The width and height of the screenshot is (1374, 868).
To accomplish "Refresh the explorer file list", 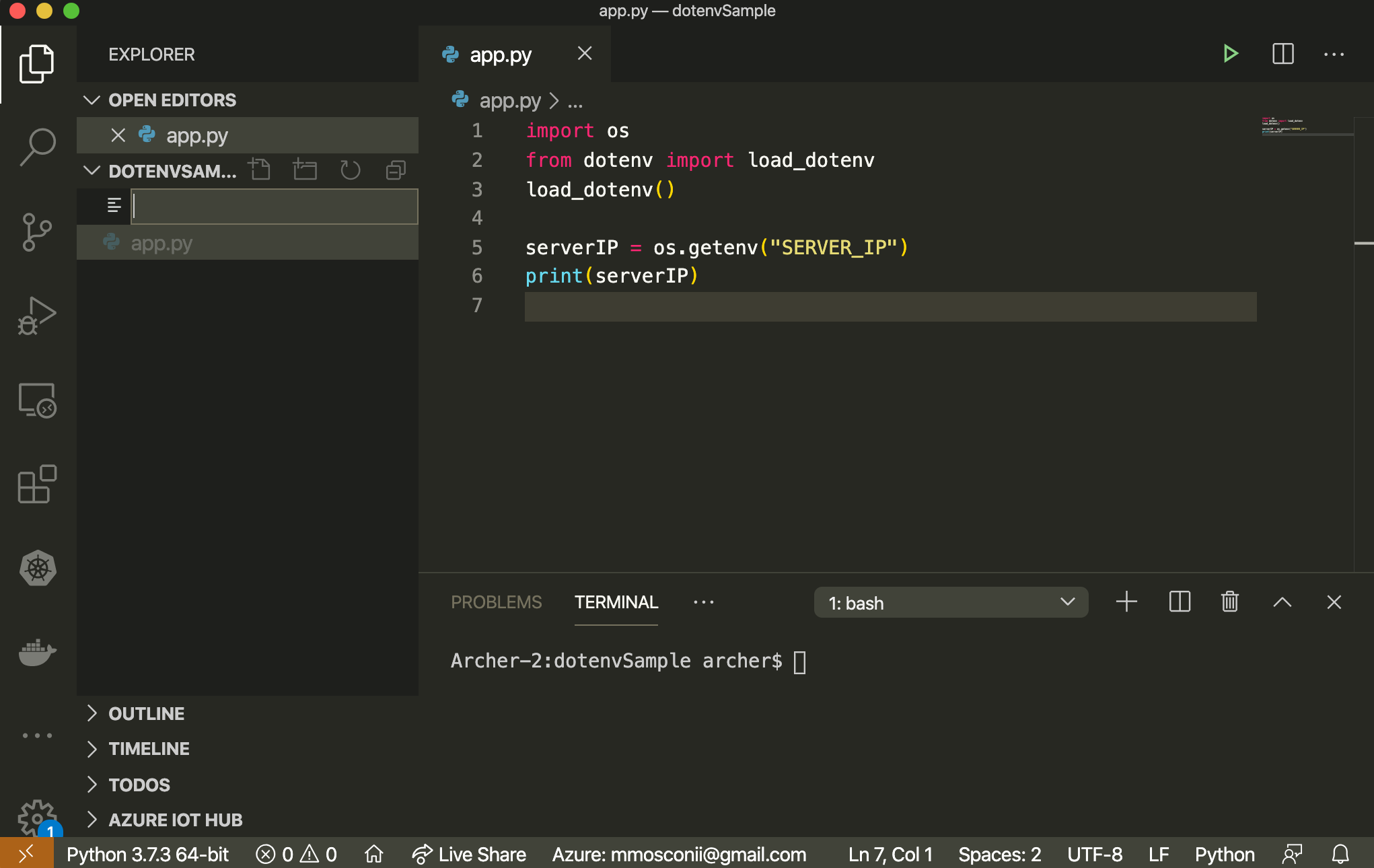I will (349, 170).
